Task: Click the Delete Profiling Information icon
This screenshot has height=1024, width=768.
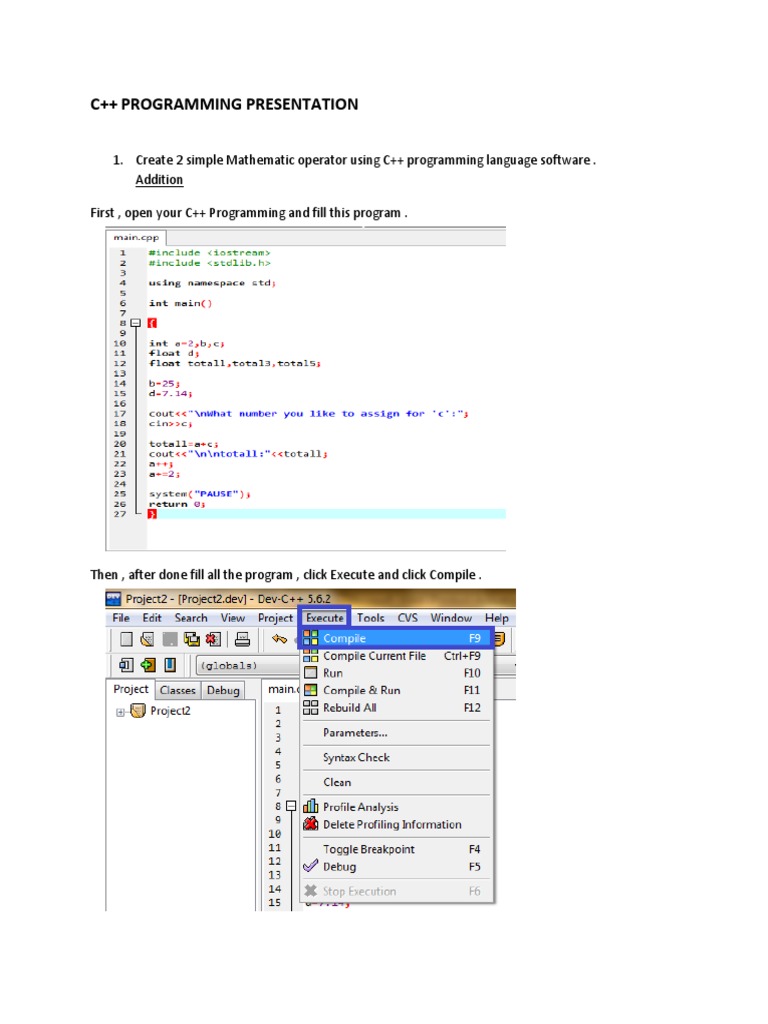Action: pyautogui.click(x=311, y=824)
